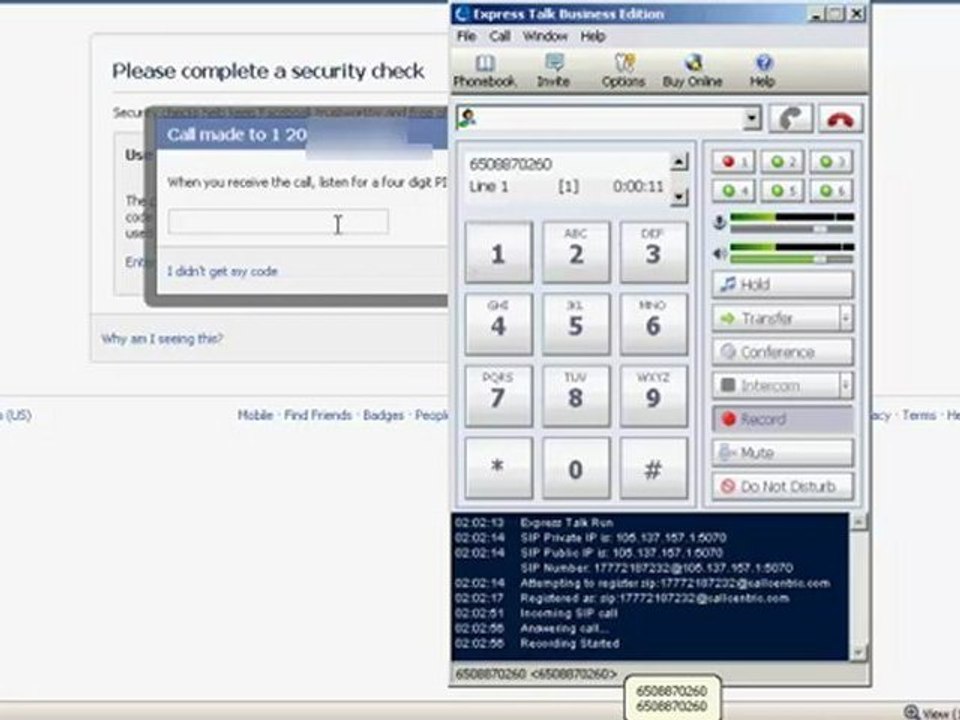Click the "Recording Started" log entry
The image size is (960, 720).
click(569, 643)
